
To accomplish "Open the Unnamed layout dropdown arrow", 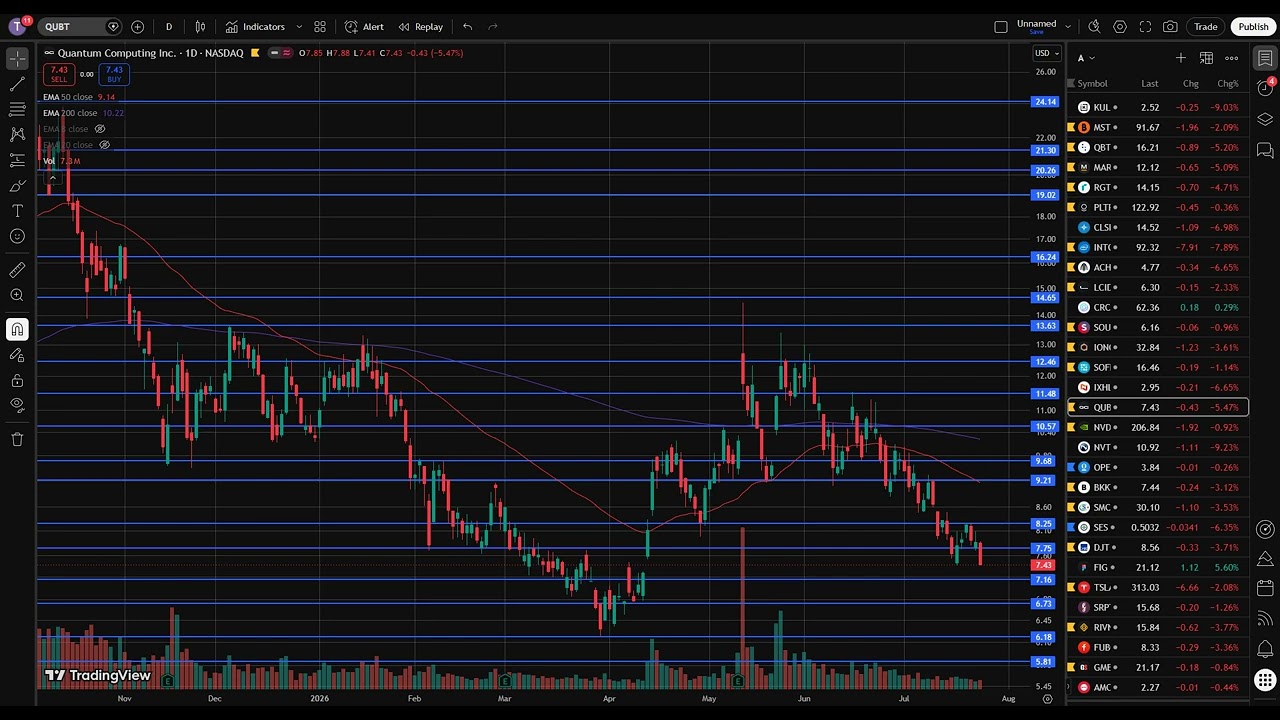I will [x=1068, y=27].
